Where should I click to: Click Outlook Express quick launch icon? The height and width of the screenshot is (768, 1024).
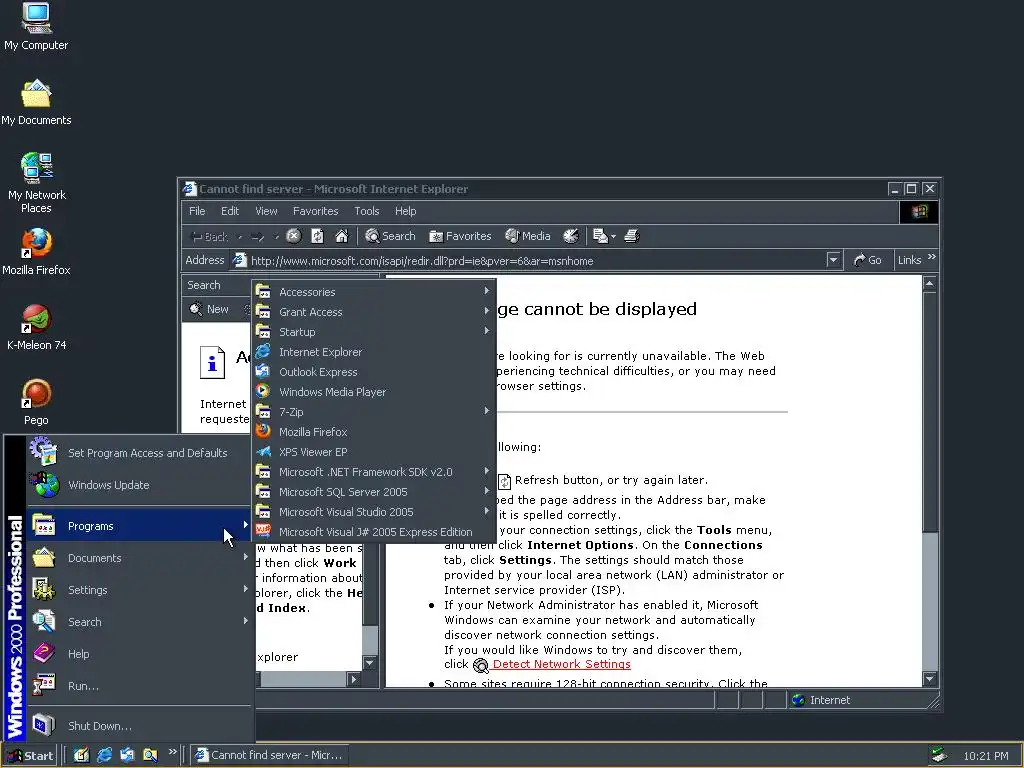(x=127, y=755)
